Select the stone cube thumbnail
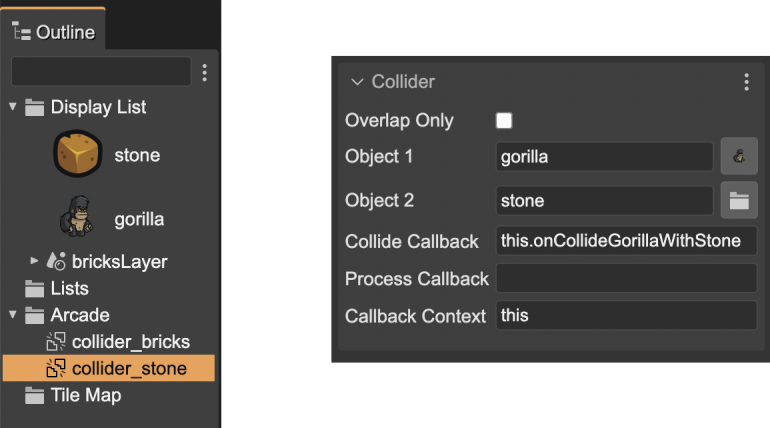770x428 pixels. [78, 154]
